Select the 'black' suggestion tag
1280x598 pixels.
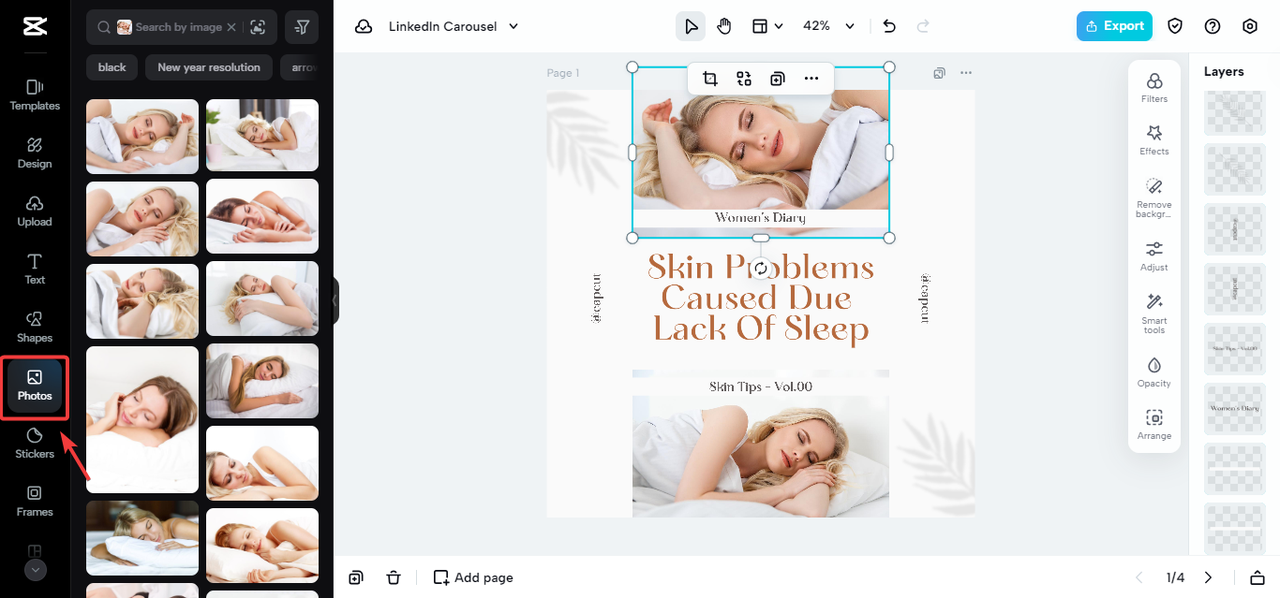(x=112, y=67)
